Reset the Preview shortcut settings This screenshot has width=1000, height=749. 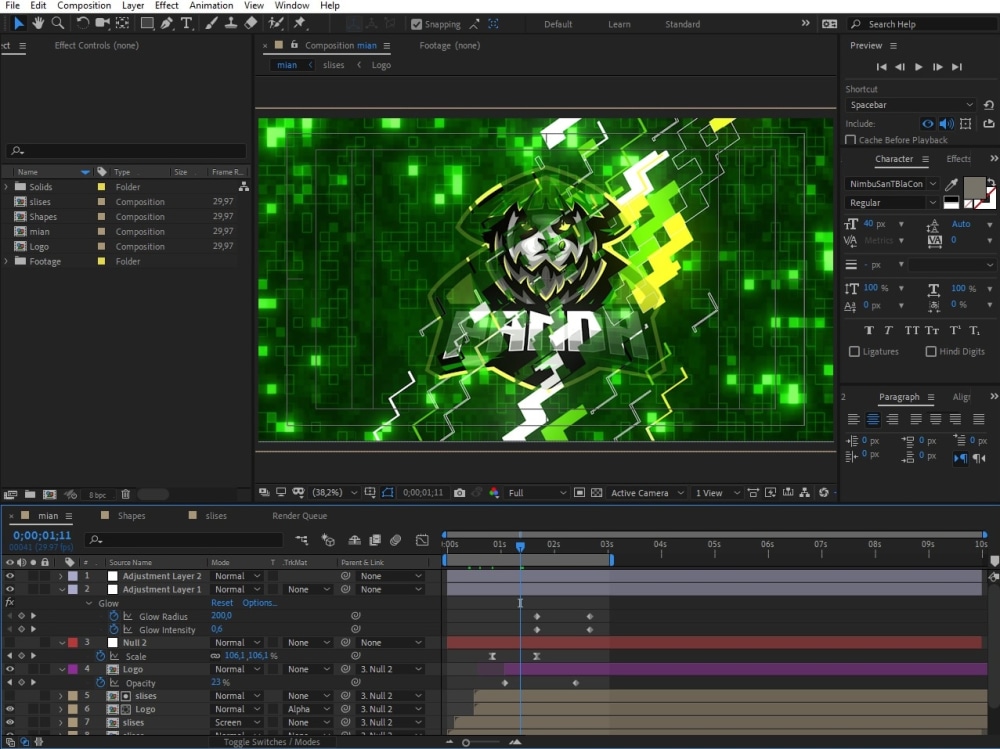[x=989, y=105]
